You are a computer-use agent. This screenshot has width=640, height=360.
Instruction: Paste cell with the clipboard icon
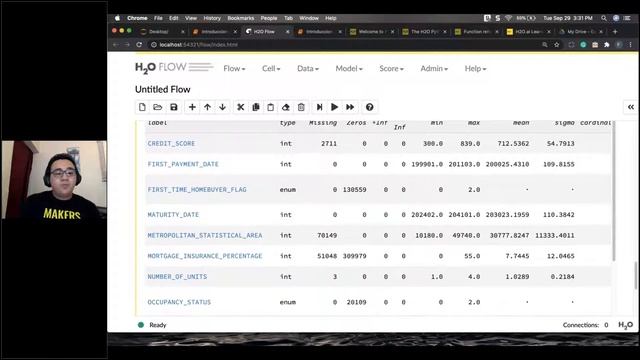tap(271, 107)
